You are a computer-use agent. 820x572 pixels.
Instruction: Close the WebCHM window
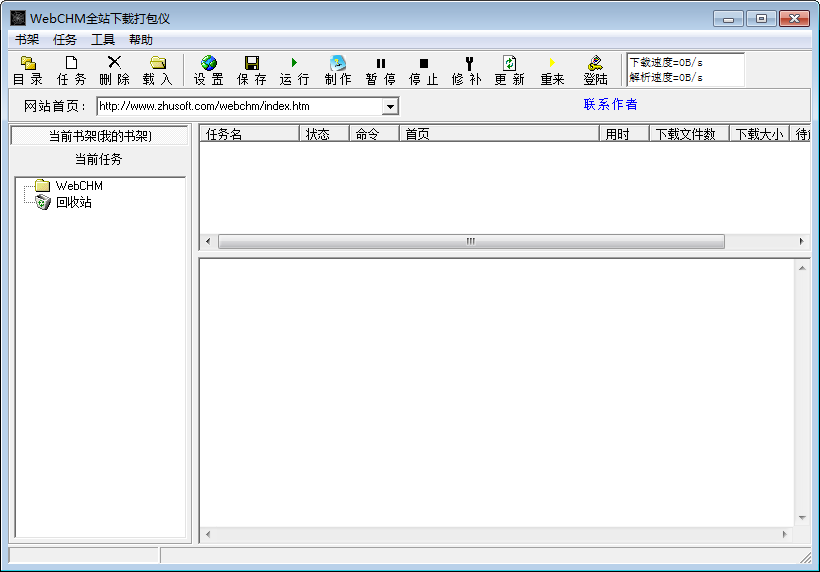794,19
